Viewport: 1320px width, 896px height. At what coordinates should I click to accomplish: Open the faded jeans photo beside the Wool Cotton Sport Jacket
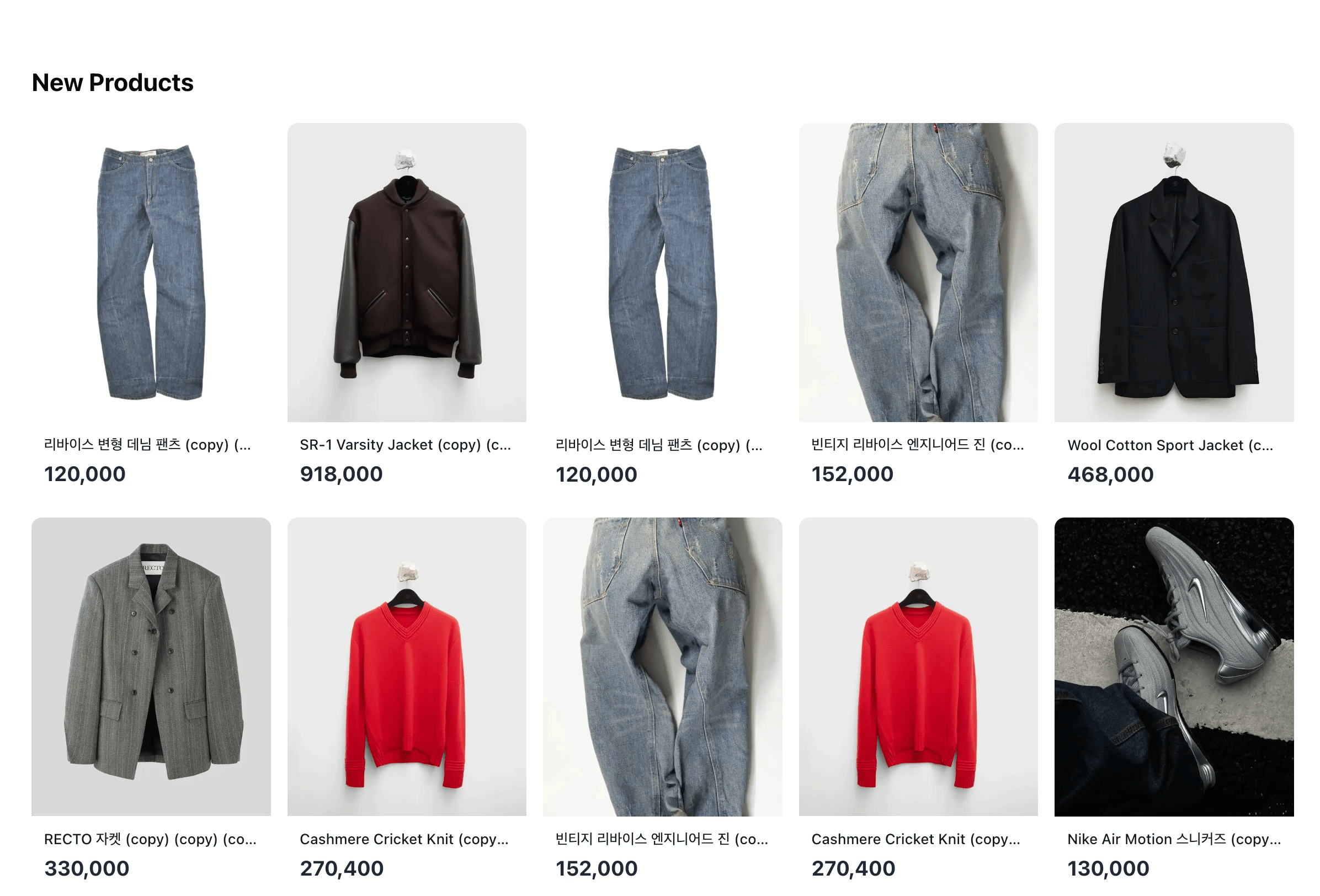click(x=918, y=272)
